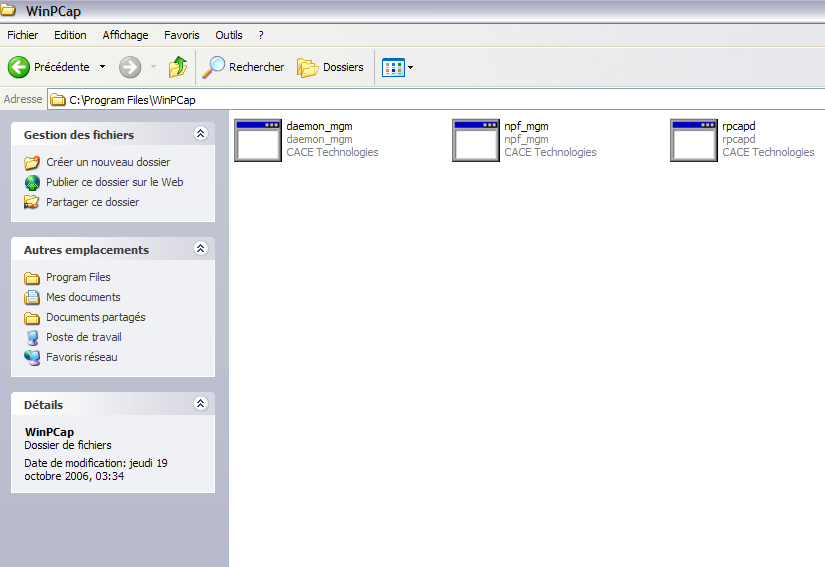Collapse the Détails panel

(x=200, y=403)
